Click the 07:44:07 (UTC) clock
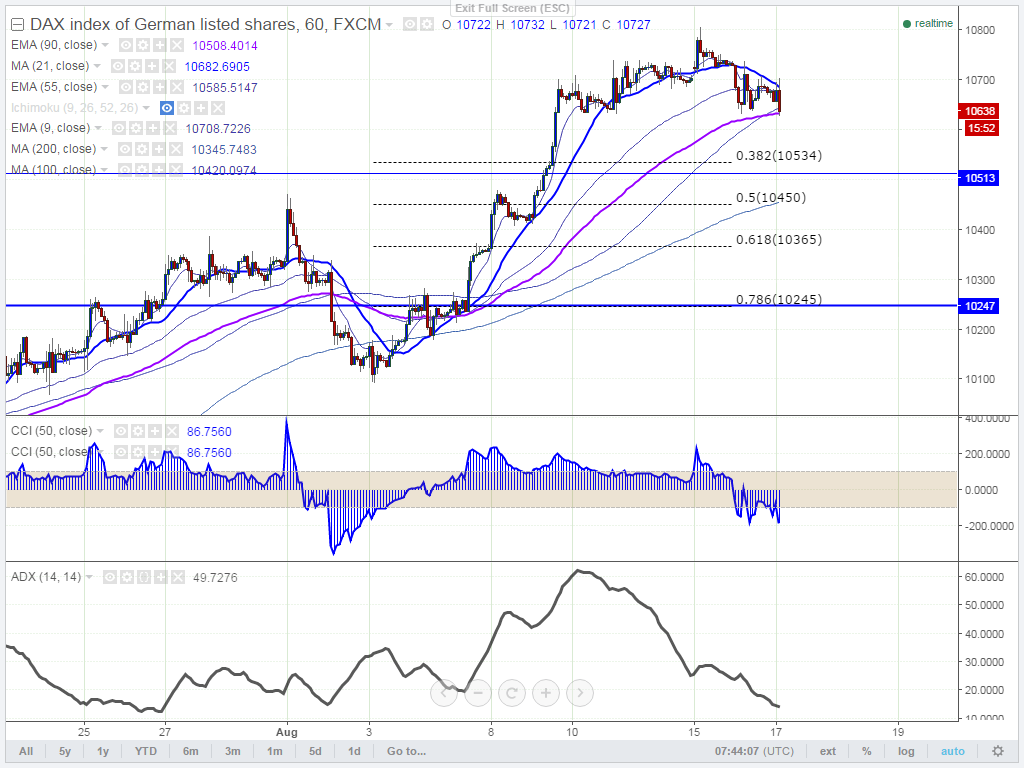The height and width of the screenshot is (768, 1024). tap(754, 751)
